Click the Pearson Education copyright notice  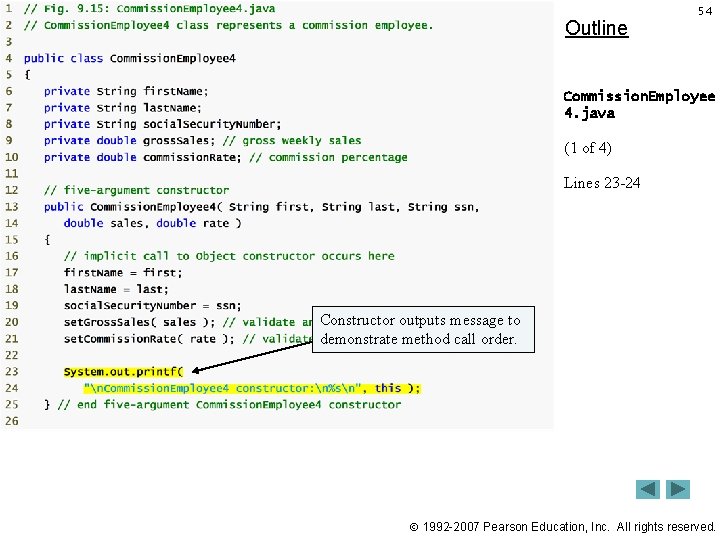(x=562, y=527)
